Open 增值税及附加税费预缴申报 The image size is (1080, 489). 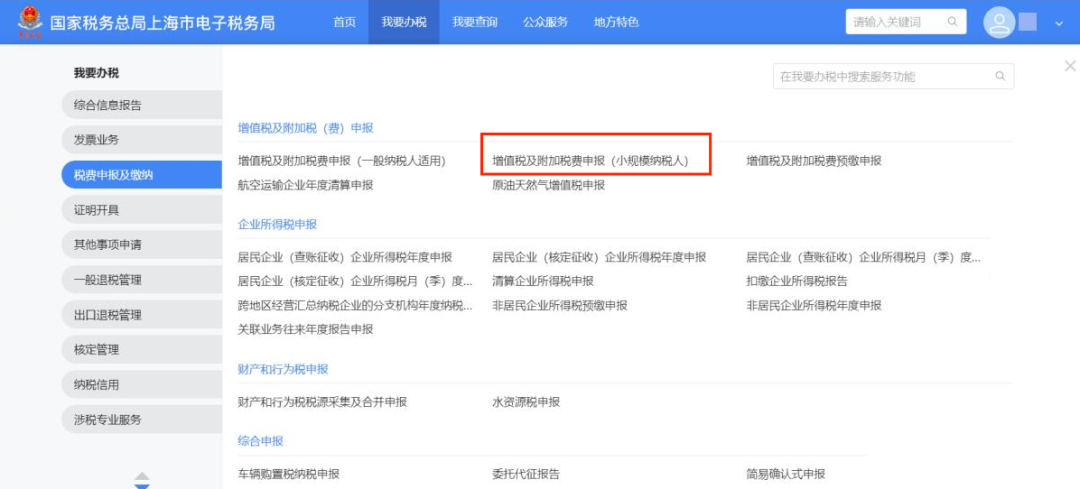click(814, 161)
